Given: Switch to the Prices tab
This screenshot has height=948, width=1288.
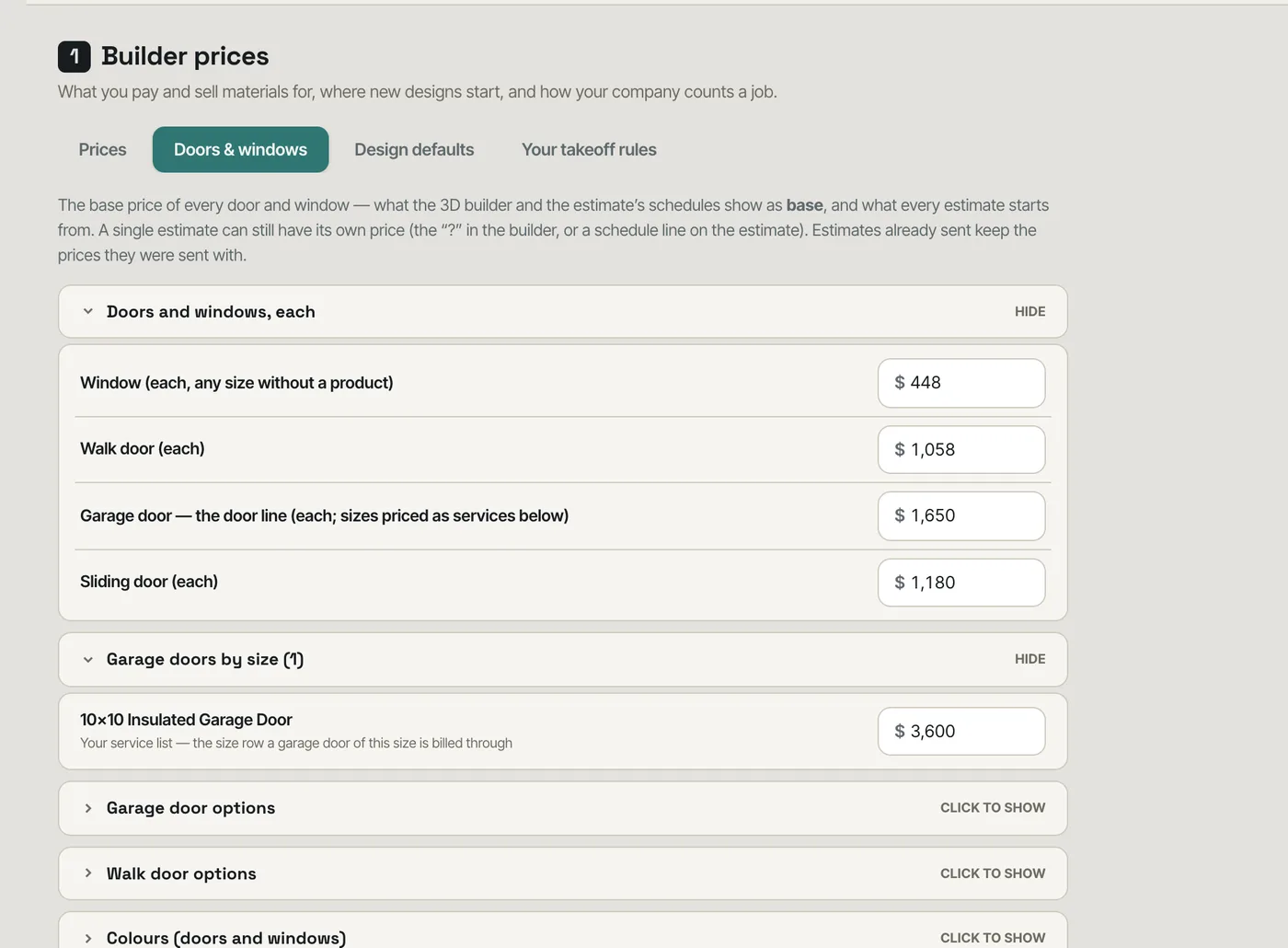Looking at the screenshot, I should [x=102, y=150].
